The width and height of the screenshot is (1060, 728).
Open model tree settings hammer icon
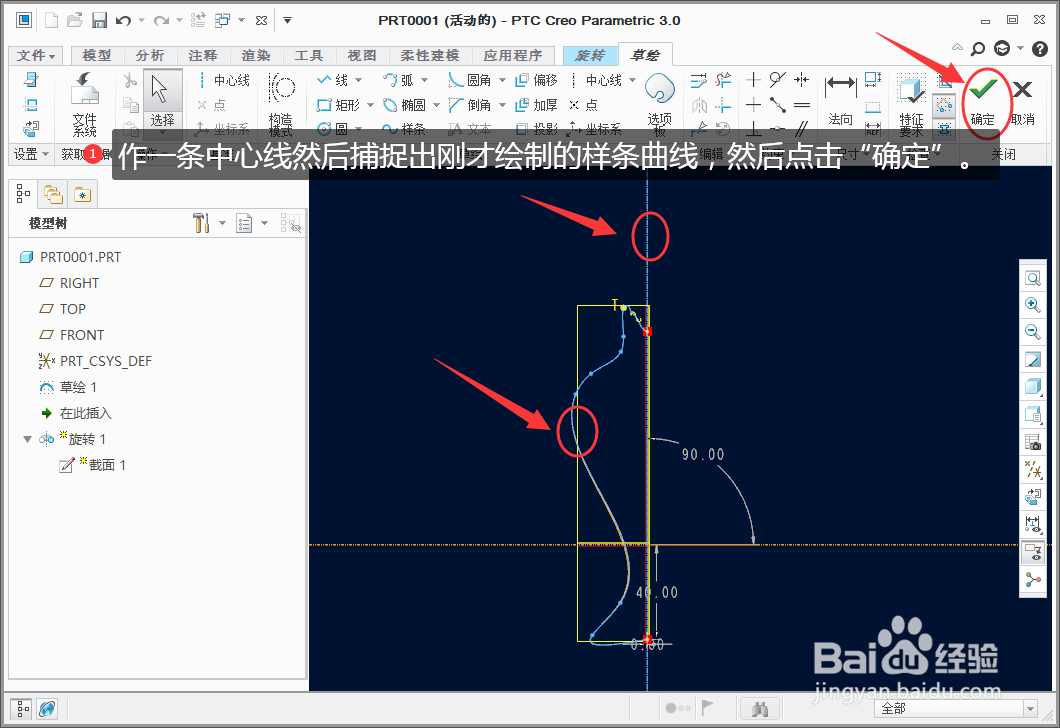coord(201,223)
